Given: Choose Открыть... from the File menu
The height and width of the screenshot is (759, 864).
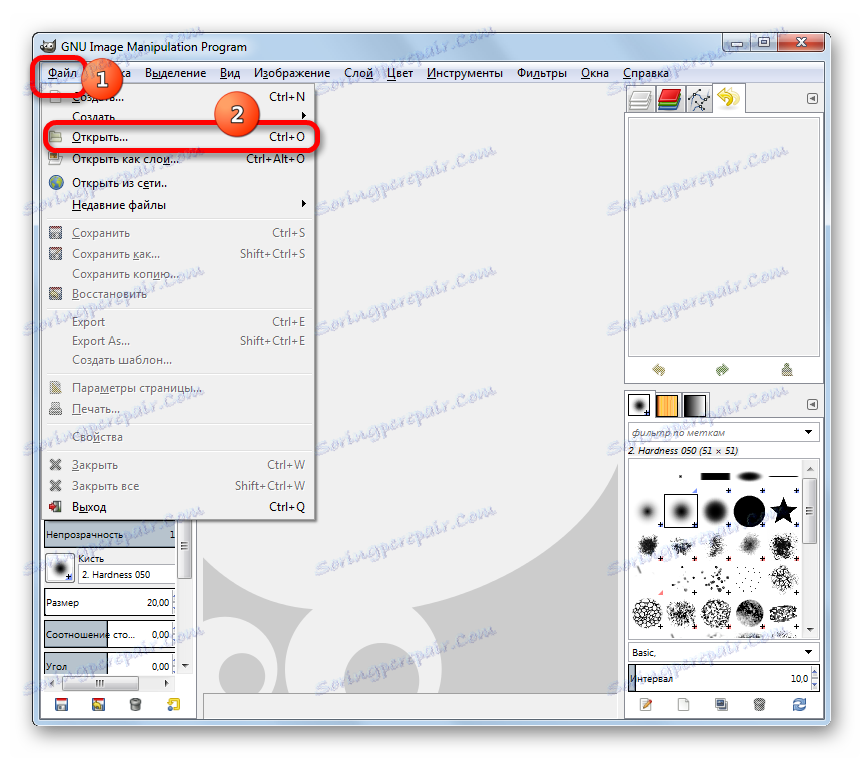Looking at the screenshot, I should [179, 137].
